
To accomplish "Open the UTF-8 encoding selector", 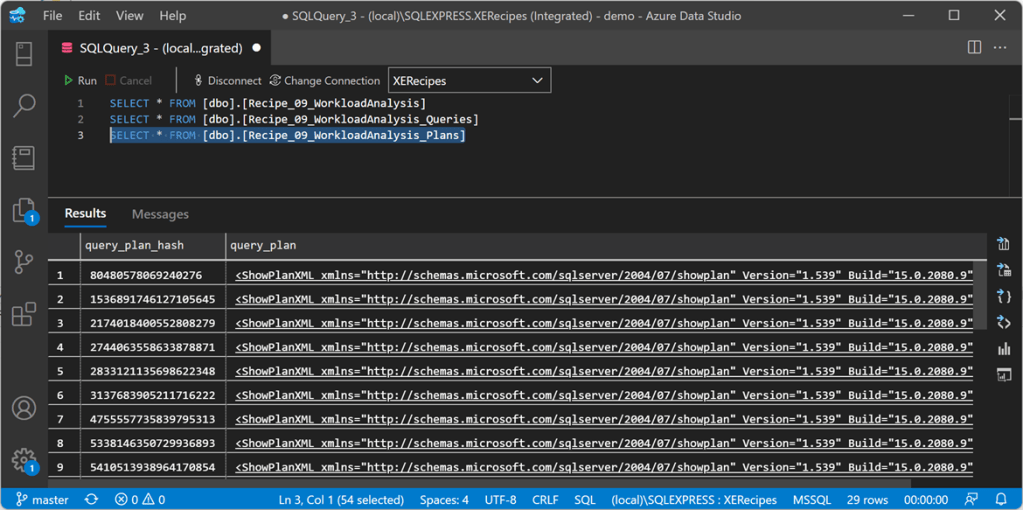I will (x=500, y=499).
